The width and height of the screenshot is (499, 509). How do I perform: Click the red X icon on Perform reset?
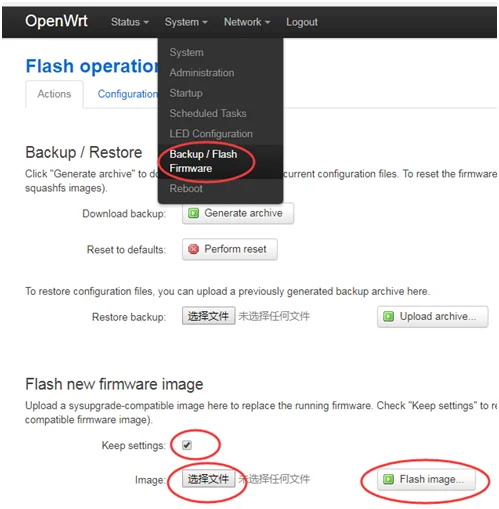click(x=193, y=249)
